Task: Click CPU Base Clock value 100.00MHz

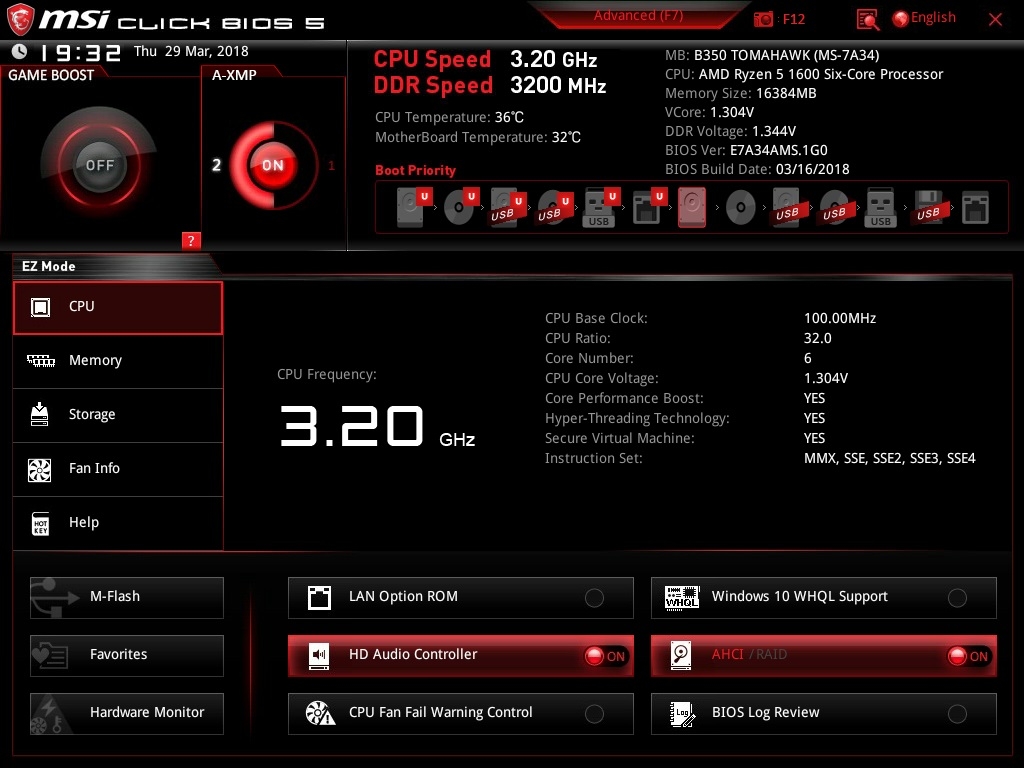Action: [x=840, y=318]
